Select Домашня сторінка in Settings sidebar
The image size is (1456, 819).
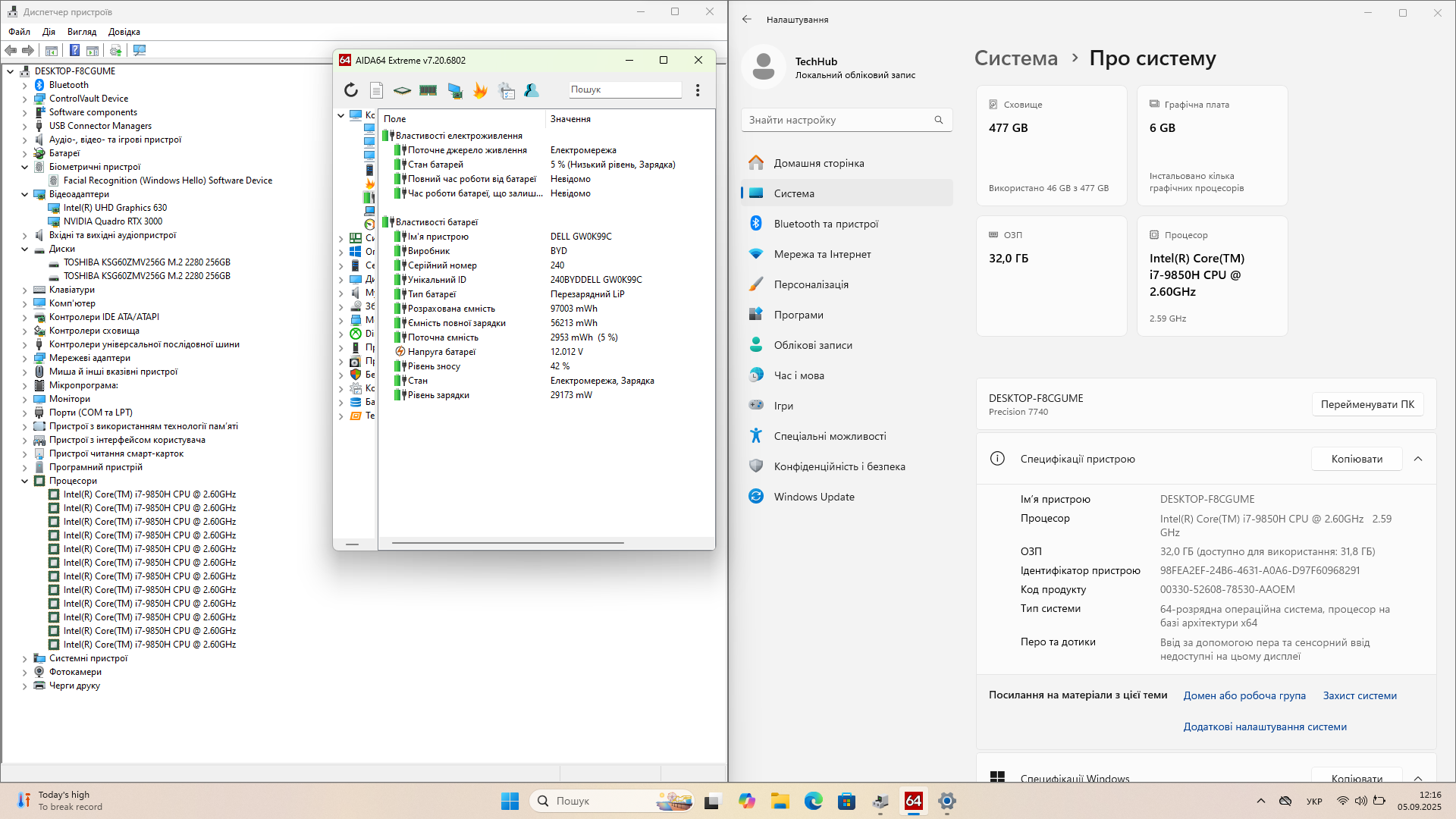point(846,163)
